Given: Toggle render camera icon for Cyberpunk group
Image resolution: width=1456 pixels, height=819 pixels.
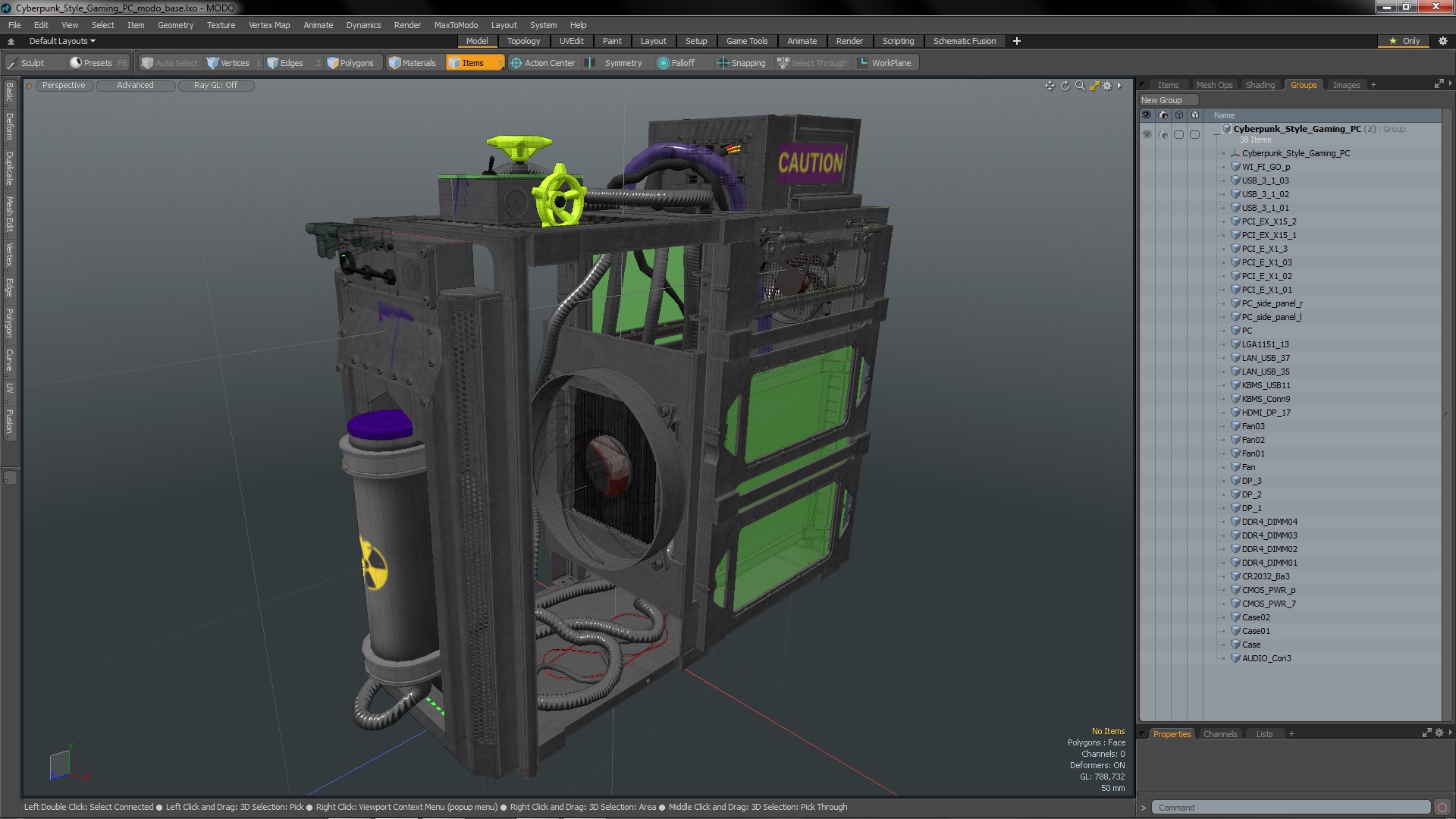Looking at the screenshot, I should 1163,134.
